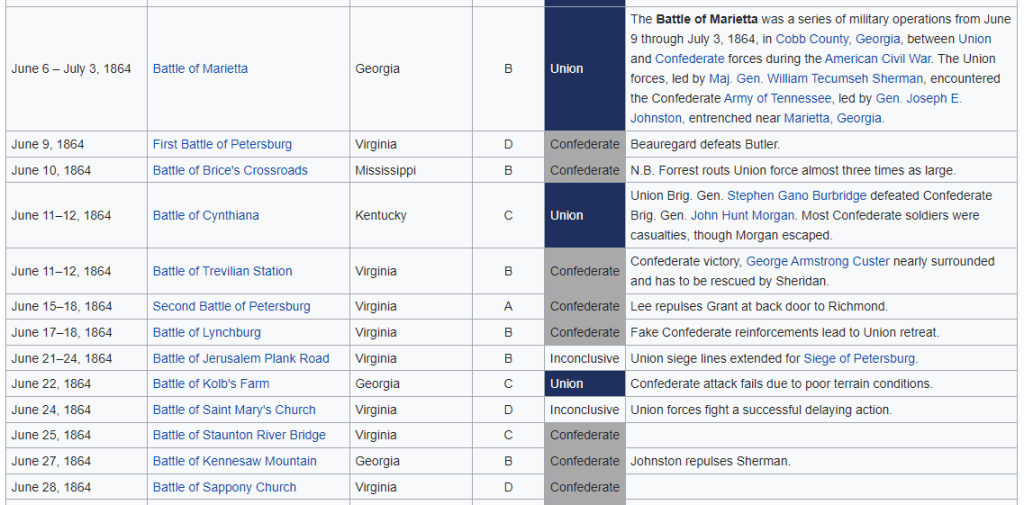This screenshot has width=1024, height=505.
Task: Follow the Battle of Sappony Church link
Action: click(x=224, y=487)
